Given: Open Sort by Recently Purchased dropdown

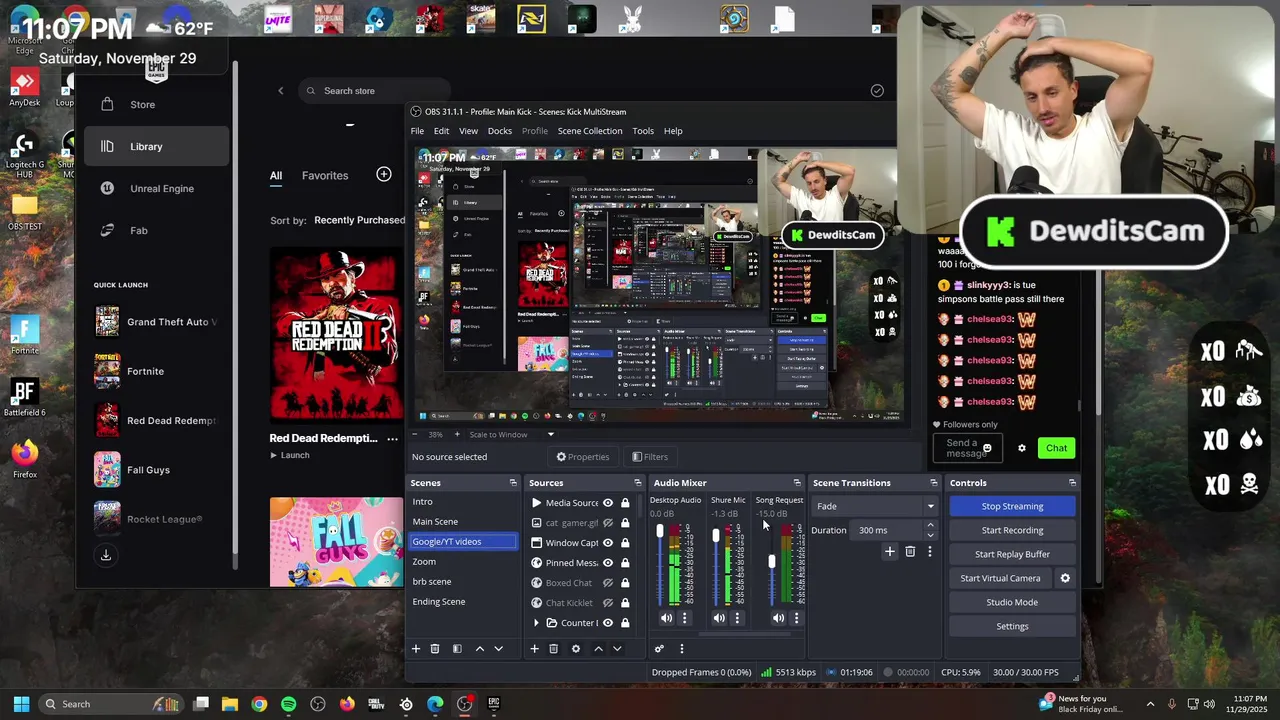Looking at the screenshot, I should click(x=359, y=220).
